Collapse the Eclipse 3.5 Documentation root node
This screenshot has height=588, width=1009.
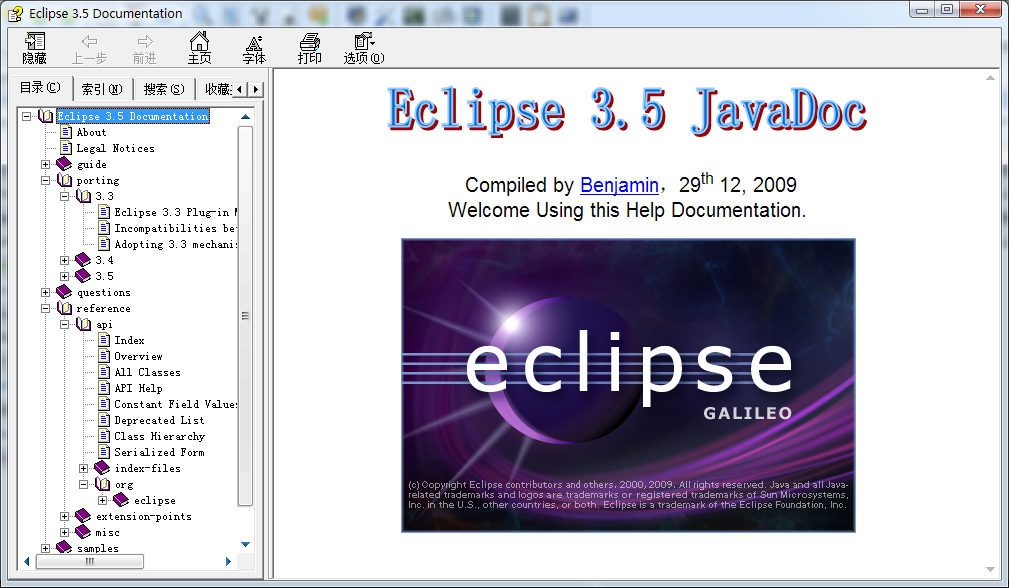pyautogui.click(x=26, y=116)
